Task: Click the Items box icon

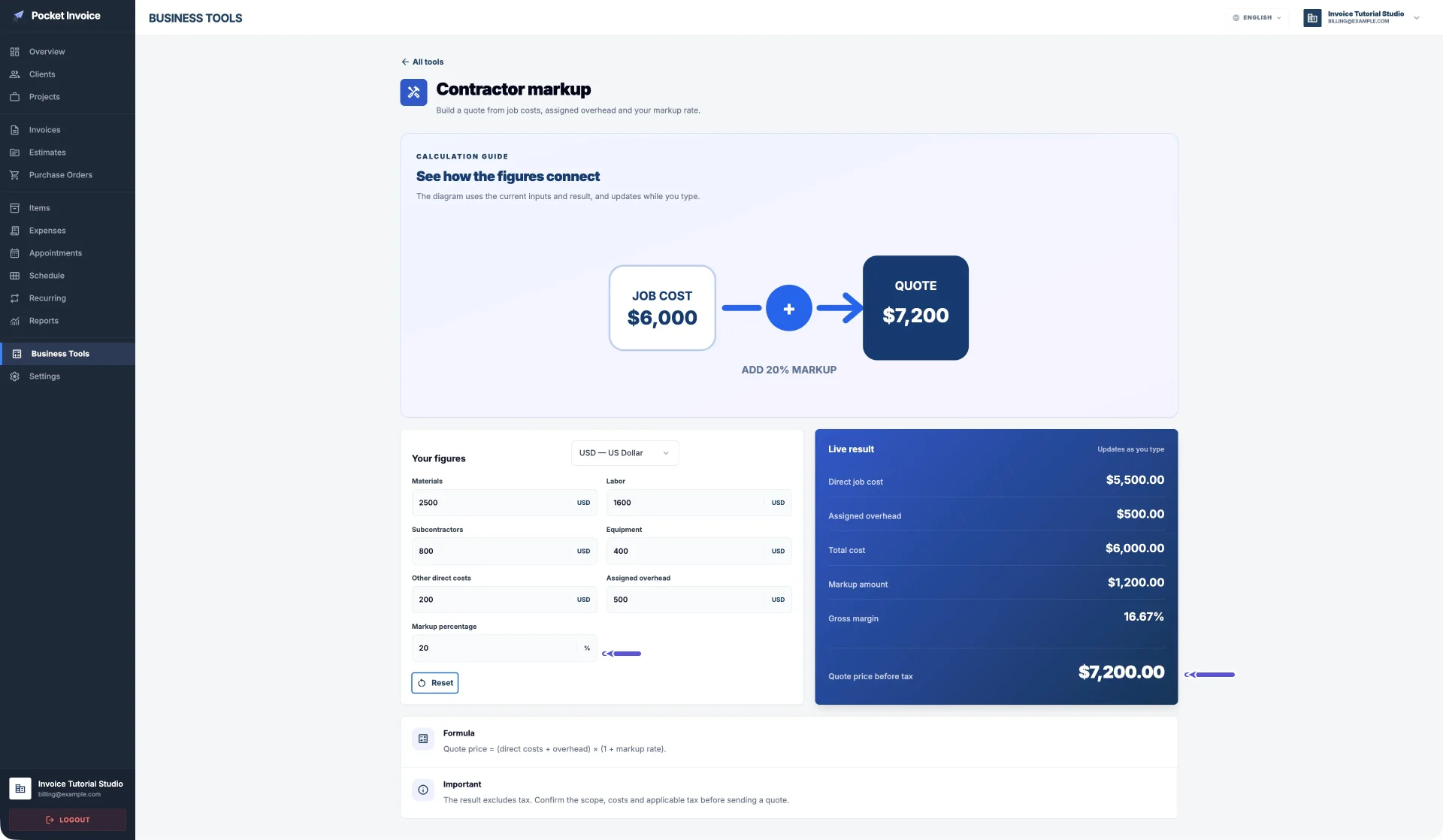Action: pyautogui.click(x=14, y=208)
